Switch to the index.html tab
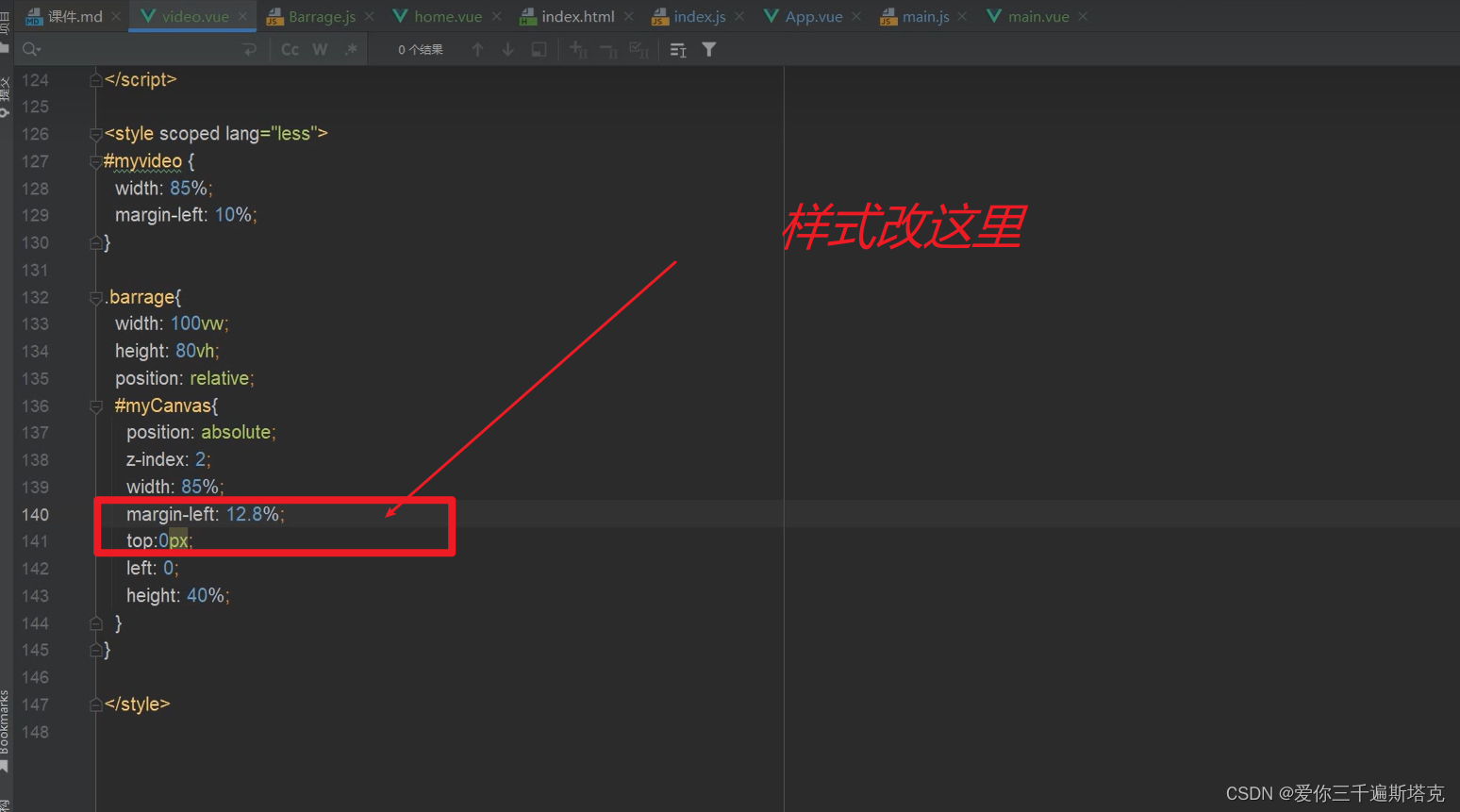The width and height of the screenshot is (1460, 812). [578, 16]
